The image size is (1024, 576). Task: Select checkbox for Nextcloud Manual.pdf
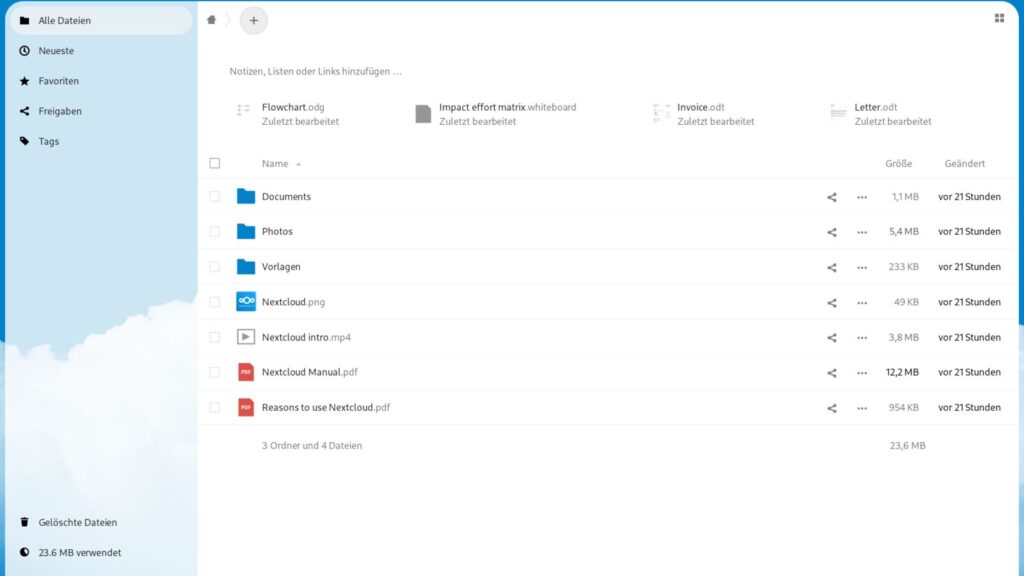215,372
